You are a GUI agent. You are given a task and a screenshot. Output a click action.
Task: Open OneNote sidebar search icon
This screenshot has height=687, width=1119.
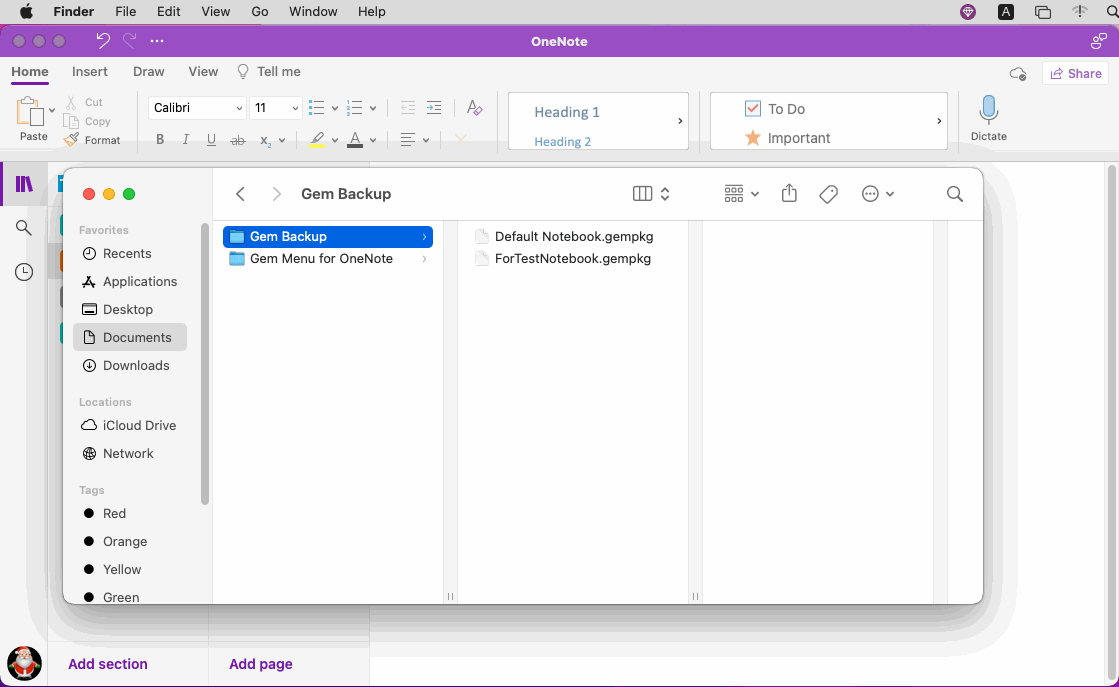(24, 228)
